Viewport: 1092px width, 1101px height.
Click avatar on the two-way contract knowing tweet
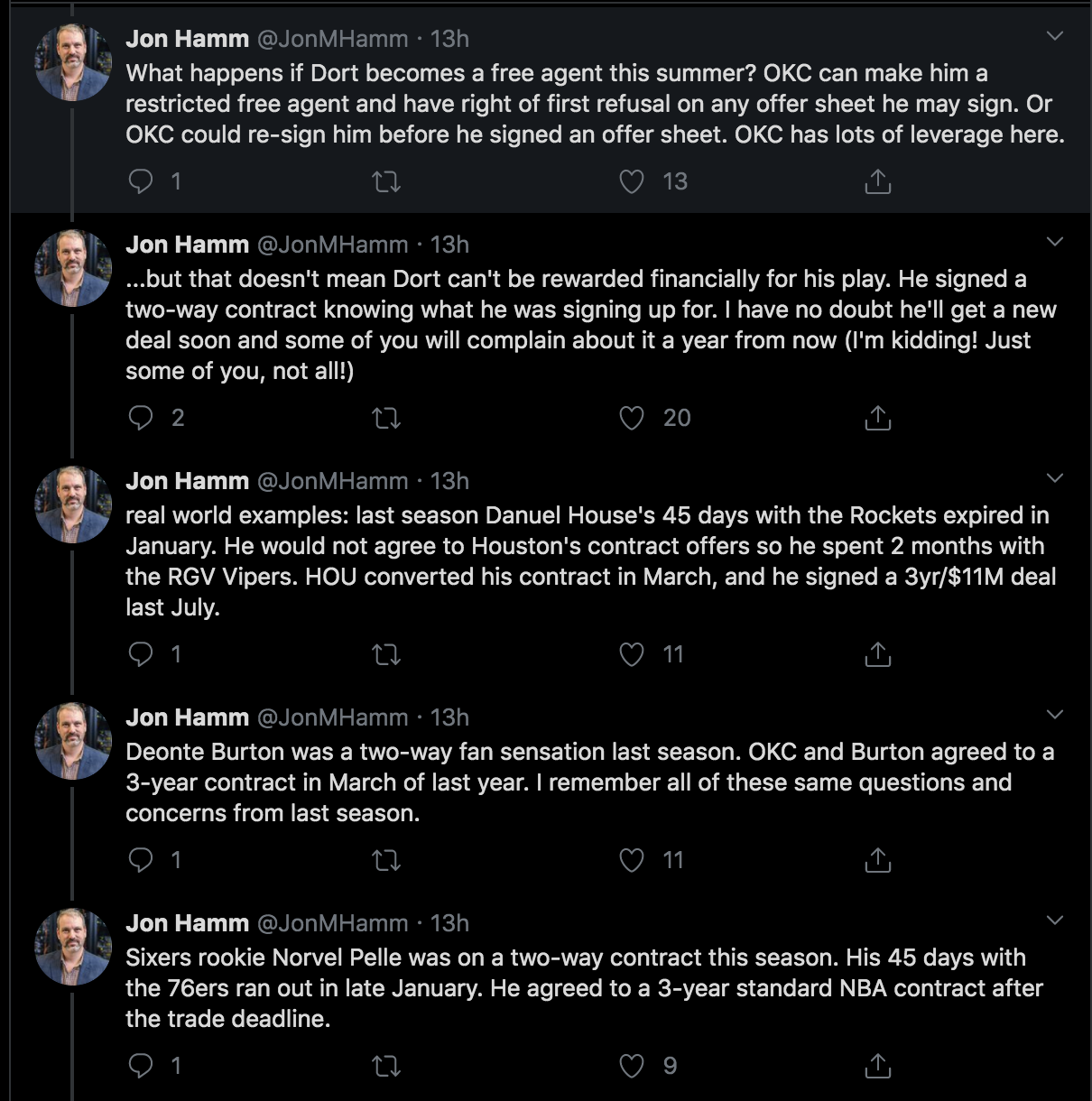[72, 267]
